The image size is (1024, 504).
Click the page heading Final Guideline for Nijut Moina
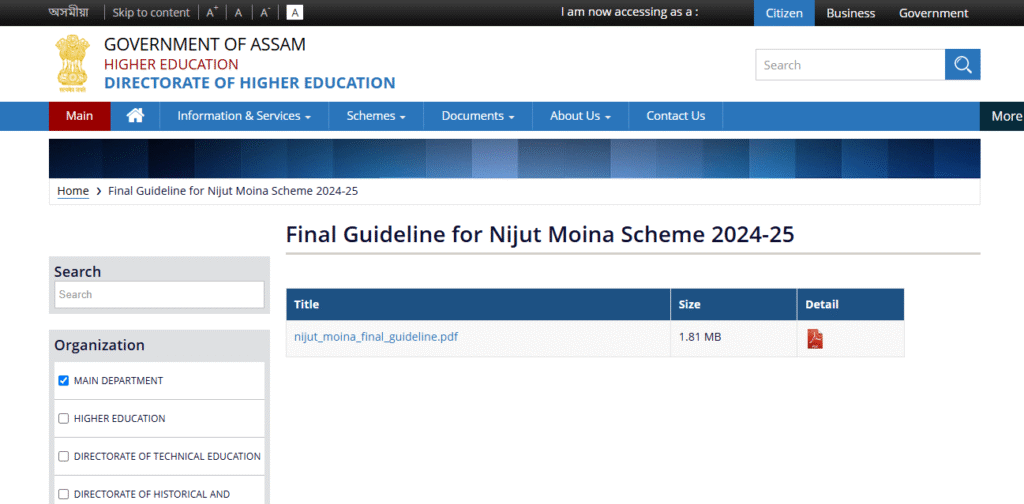[x=540, y=235]
